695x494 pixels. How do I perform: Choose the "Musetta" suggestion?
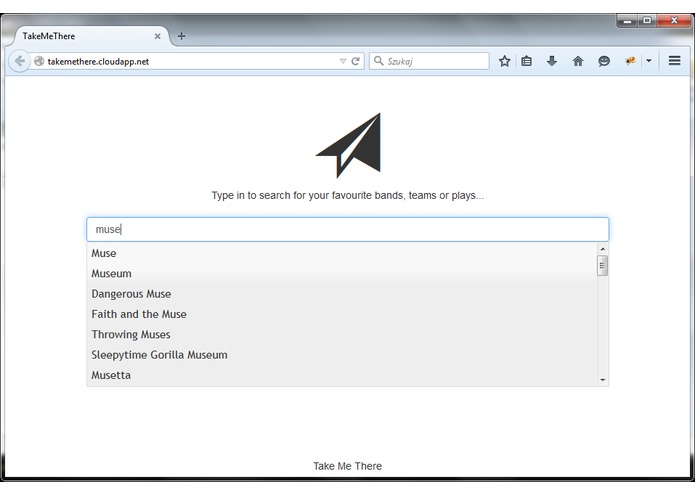pos(342,376)
